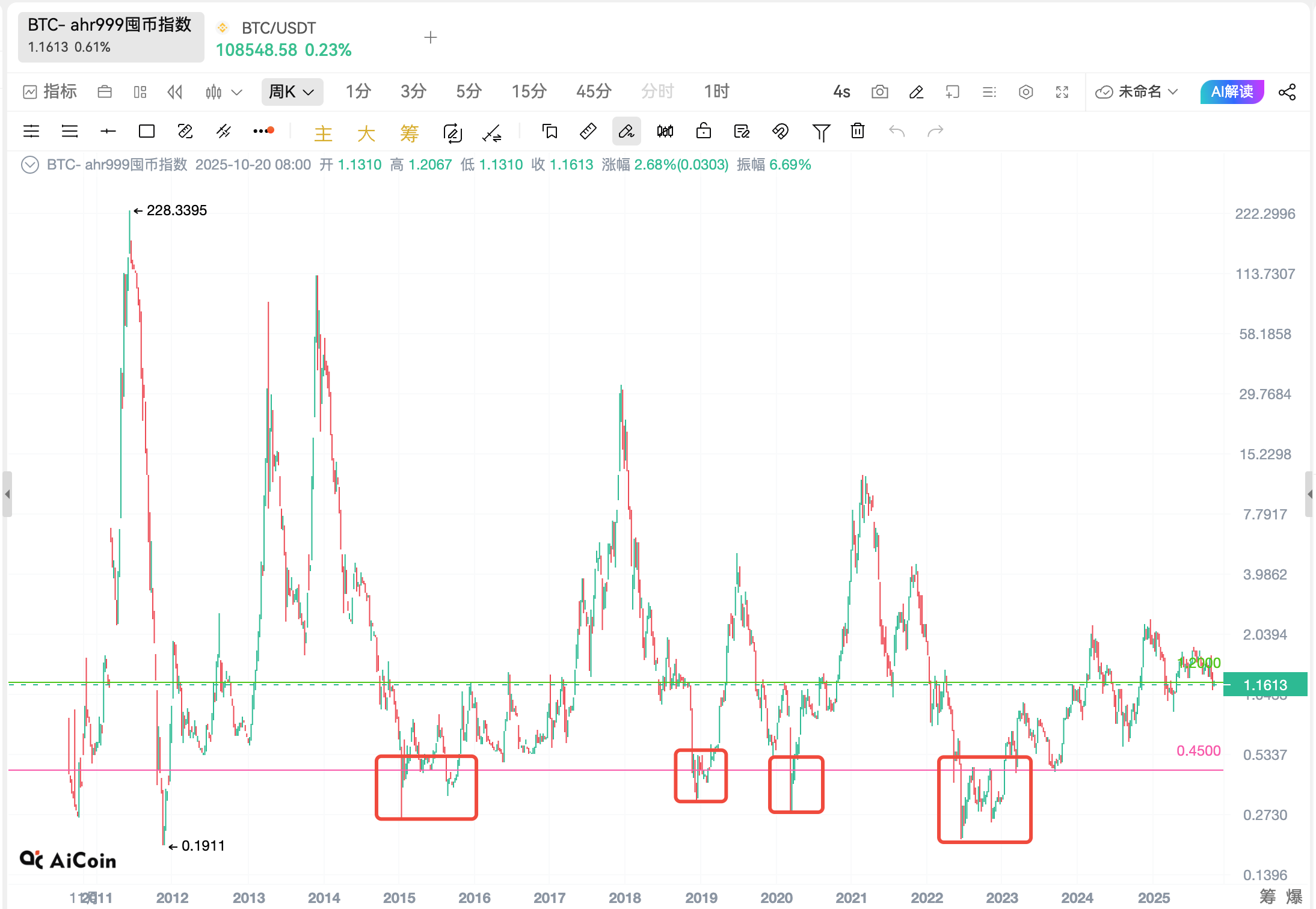Click the camera screenshot icon

coord(879,92)
